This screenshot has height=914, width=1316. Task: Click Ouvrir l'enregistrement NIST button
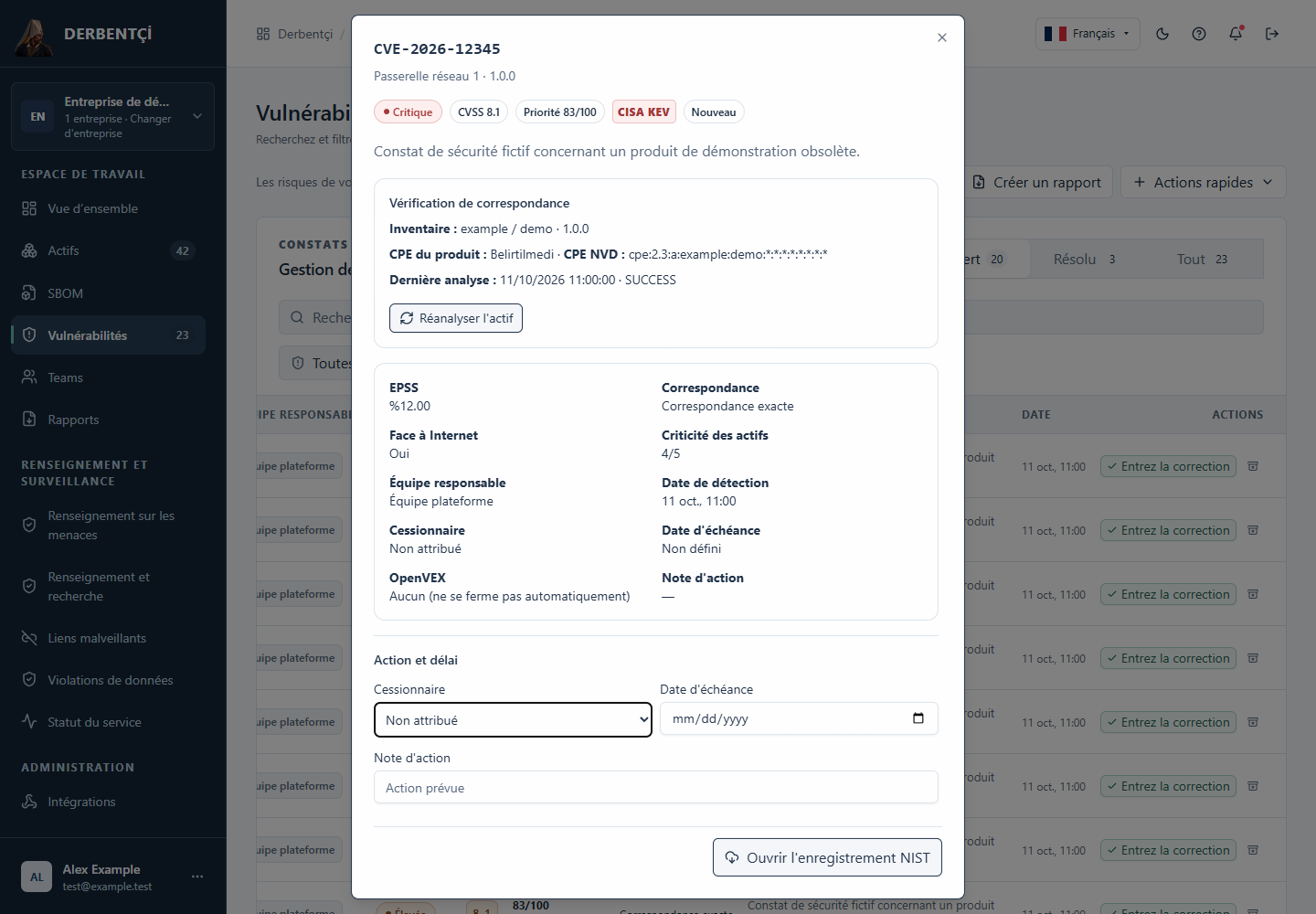[x=827, y=857]
